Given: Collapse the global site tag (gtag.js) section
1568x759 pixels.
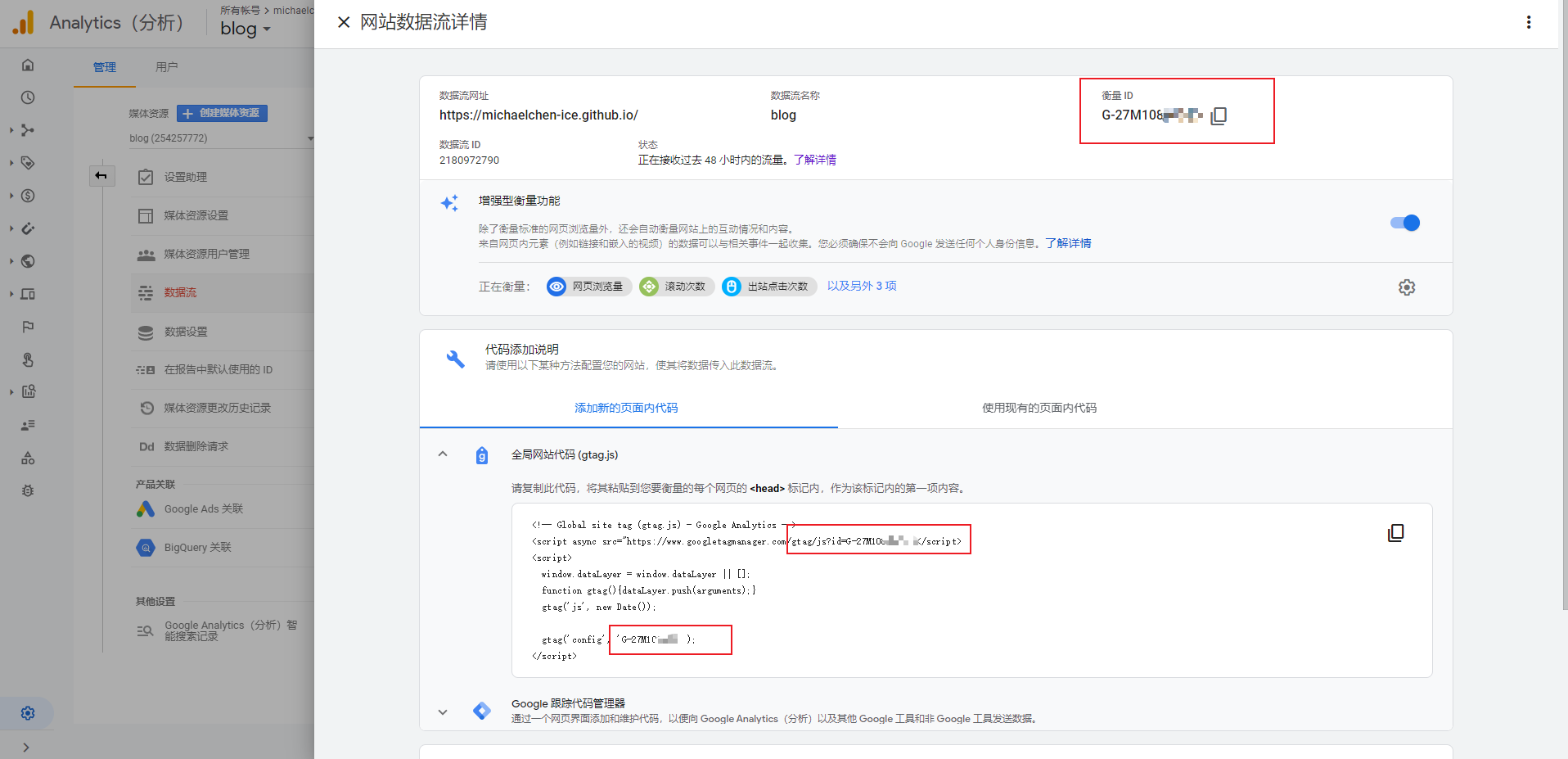Looking at the screenshot, I should 443,454.
